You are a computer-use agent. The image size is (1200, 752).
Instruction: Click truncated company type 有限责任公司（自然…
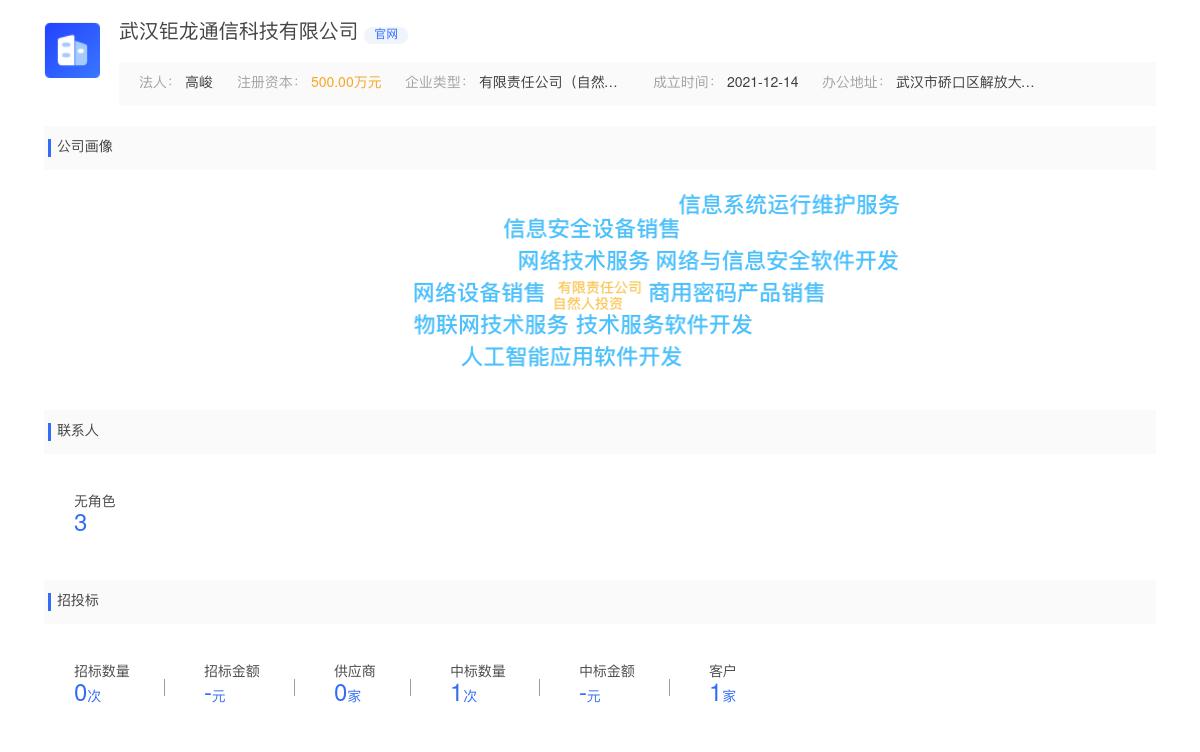[x=548, y=82]
